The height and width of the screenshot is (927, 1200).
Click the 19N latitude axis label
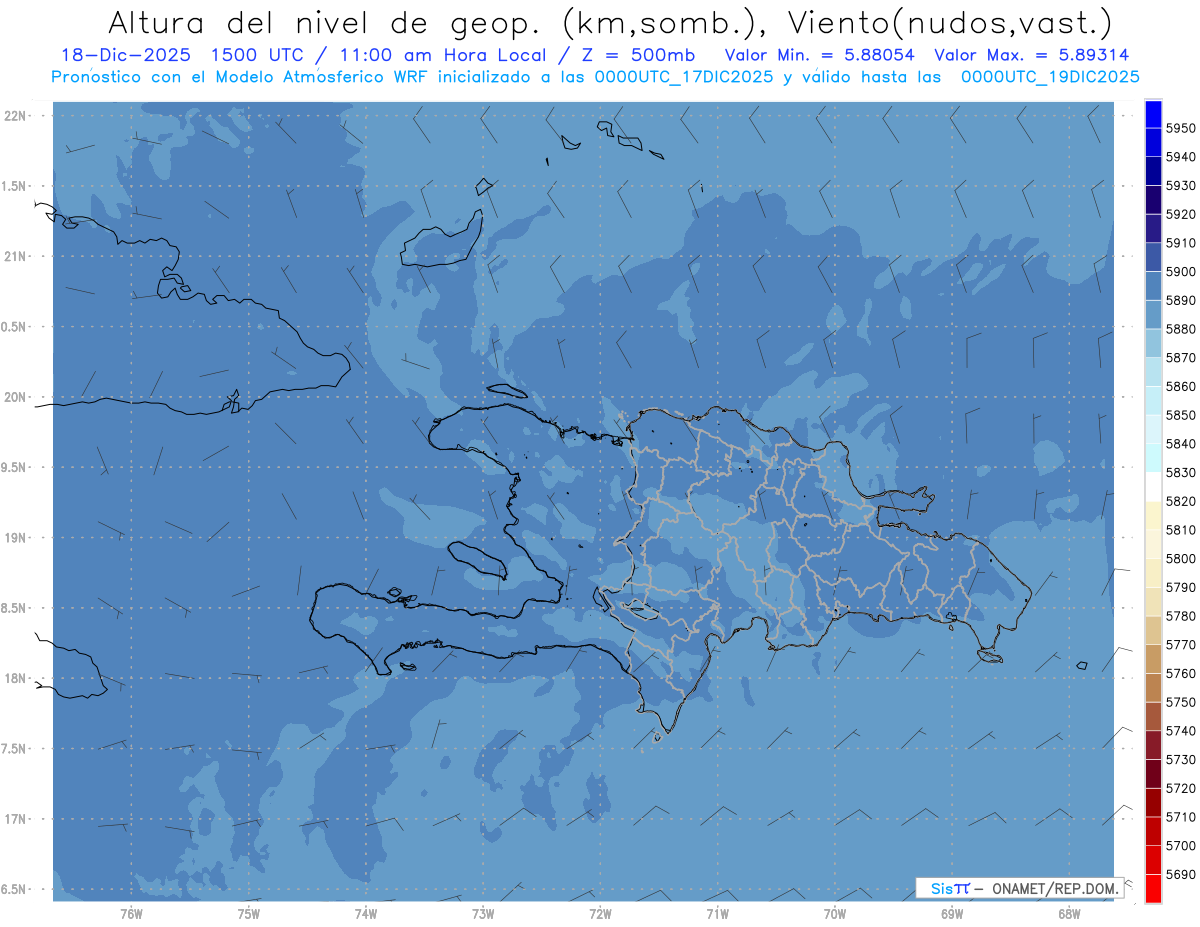coord(15,537)
